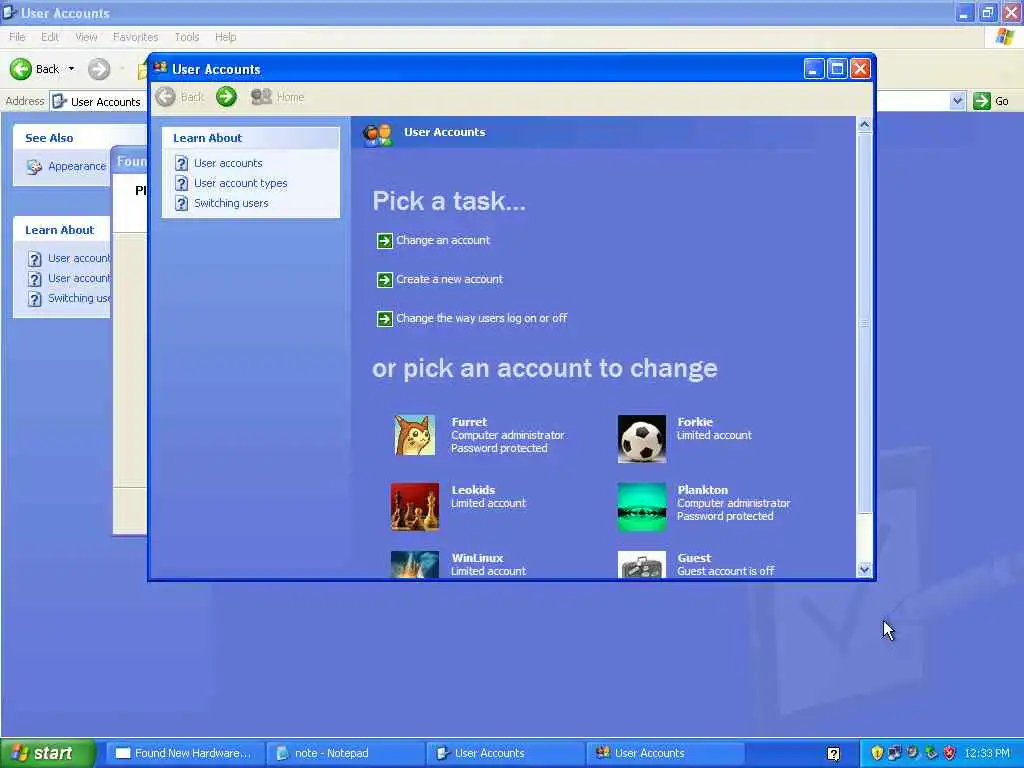
Task: Click scroll up arrow in front window
Action: coord(864,125)
